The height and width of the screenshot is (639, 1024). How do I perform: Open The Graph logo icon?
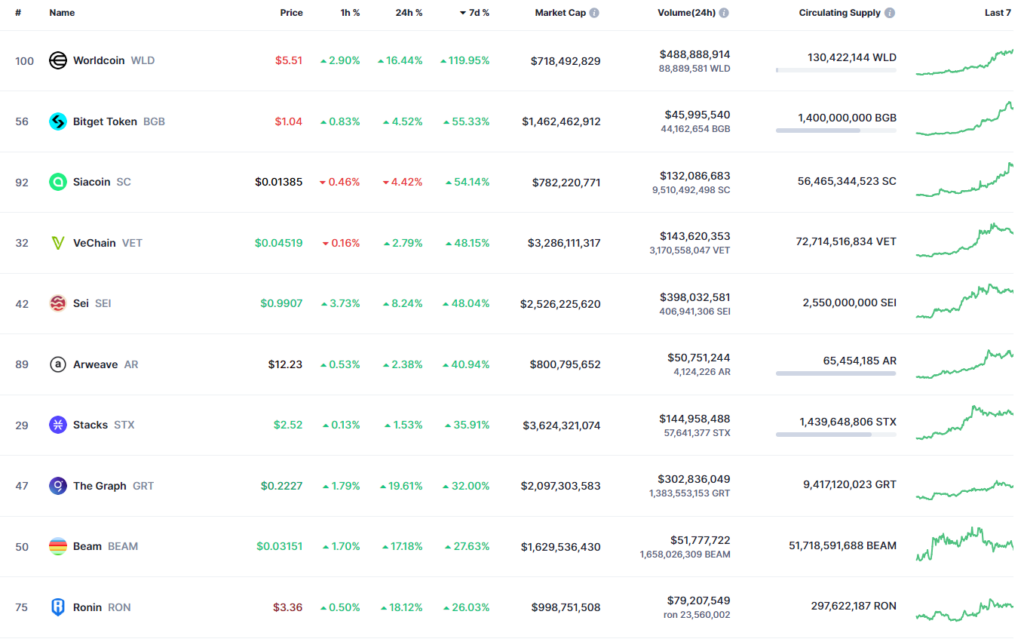coord(57,485)
